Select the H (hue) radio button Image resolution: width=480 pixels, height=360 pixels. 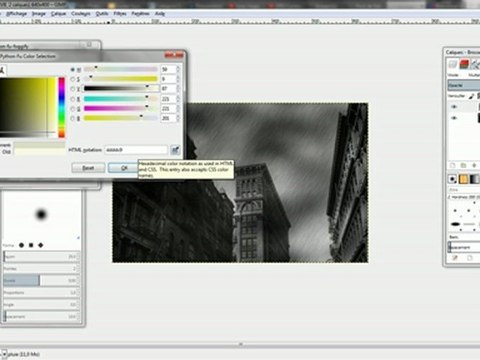73,70
